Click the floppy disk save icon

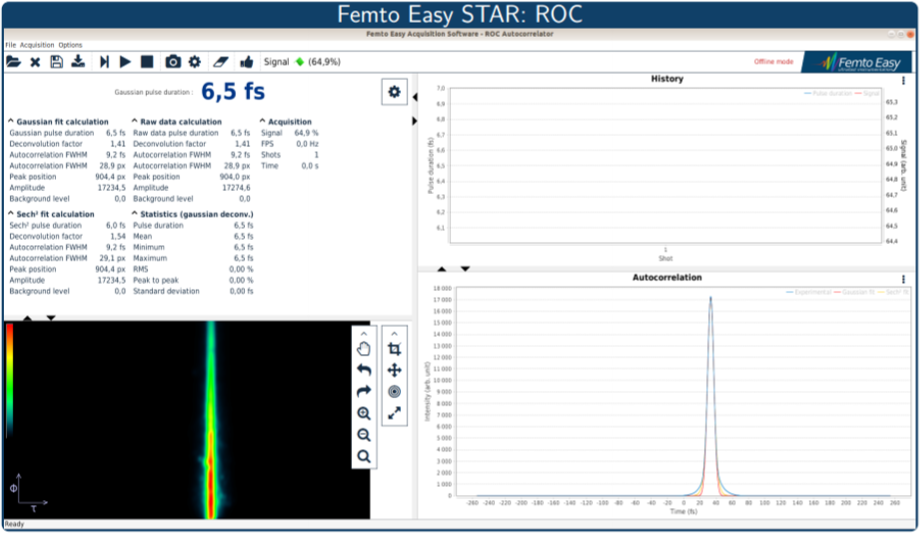point(56,62)
